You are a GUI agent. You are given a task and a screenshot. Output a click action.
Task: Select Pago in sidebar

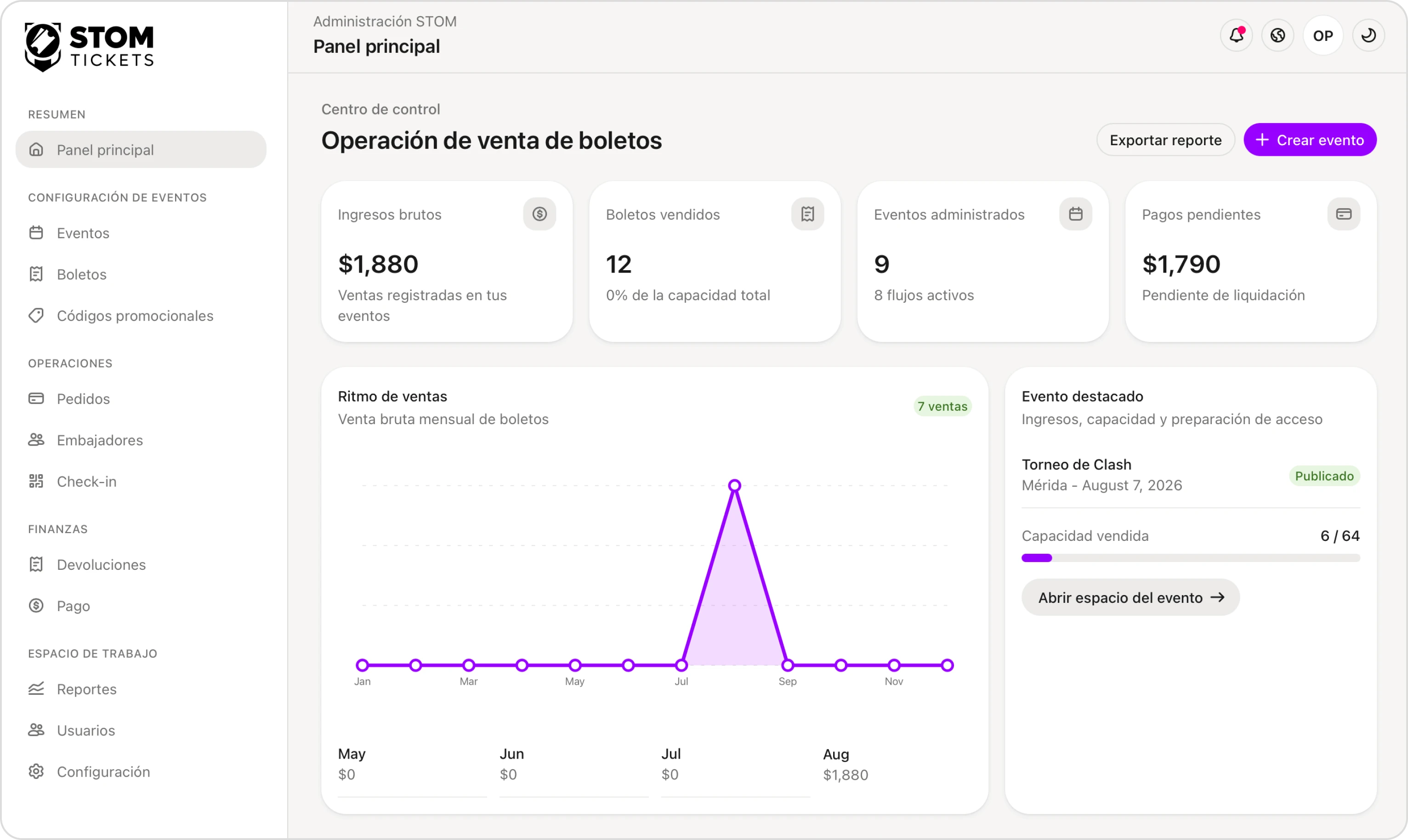click(x=141, y=606)
